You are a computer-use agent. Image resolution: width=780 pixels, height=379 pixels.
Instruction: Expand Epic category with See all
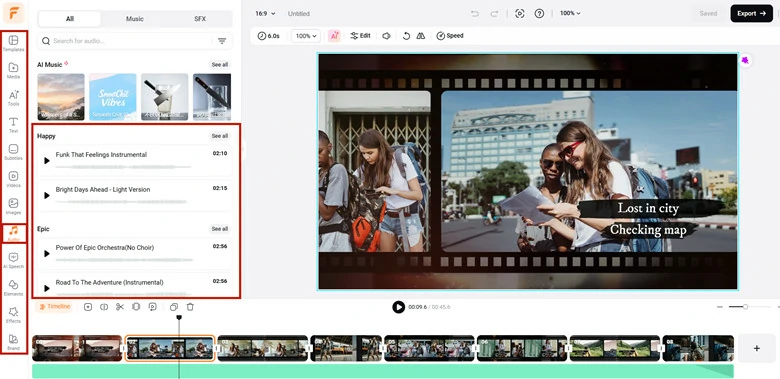[219, 229]
